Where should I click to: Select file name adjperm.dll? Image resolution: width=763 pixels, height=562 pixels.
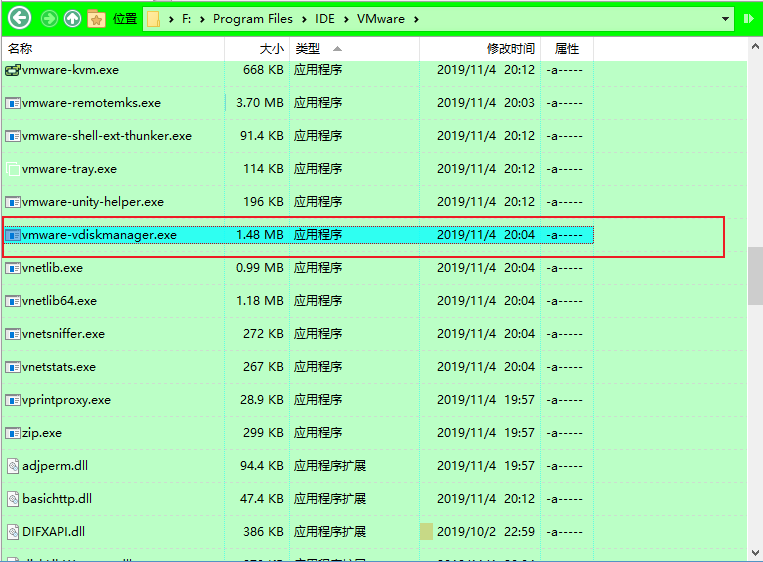coord(55,466)
